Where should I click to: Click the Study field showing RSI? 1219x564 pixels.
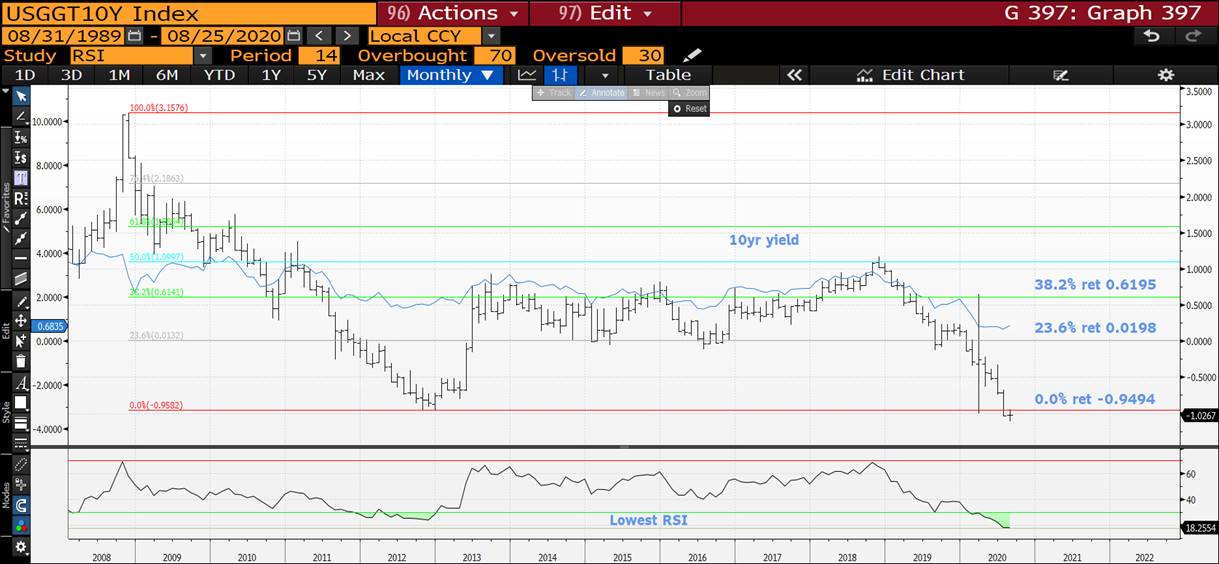(x=132, y=56)
